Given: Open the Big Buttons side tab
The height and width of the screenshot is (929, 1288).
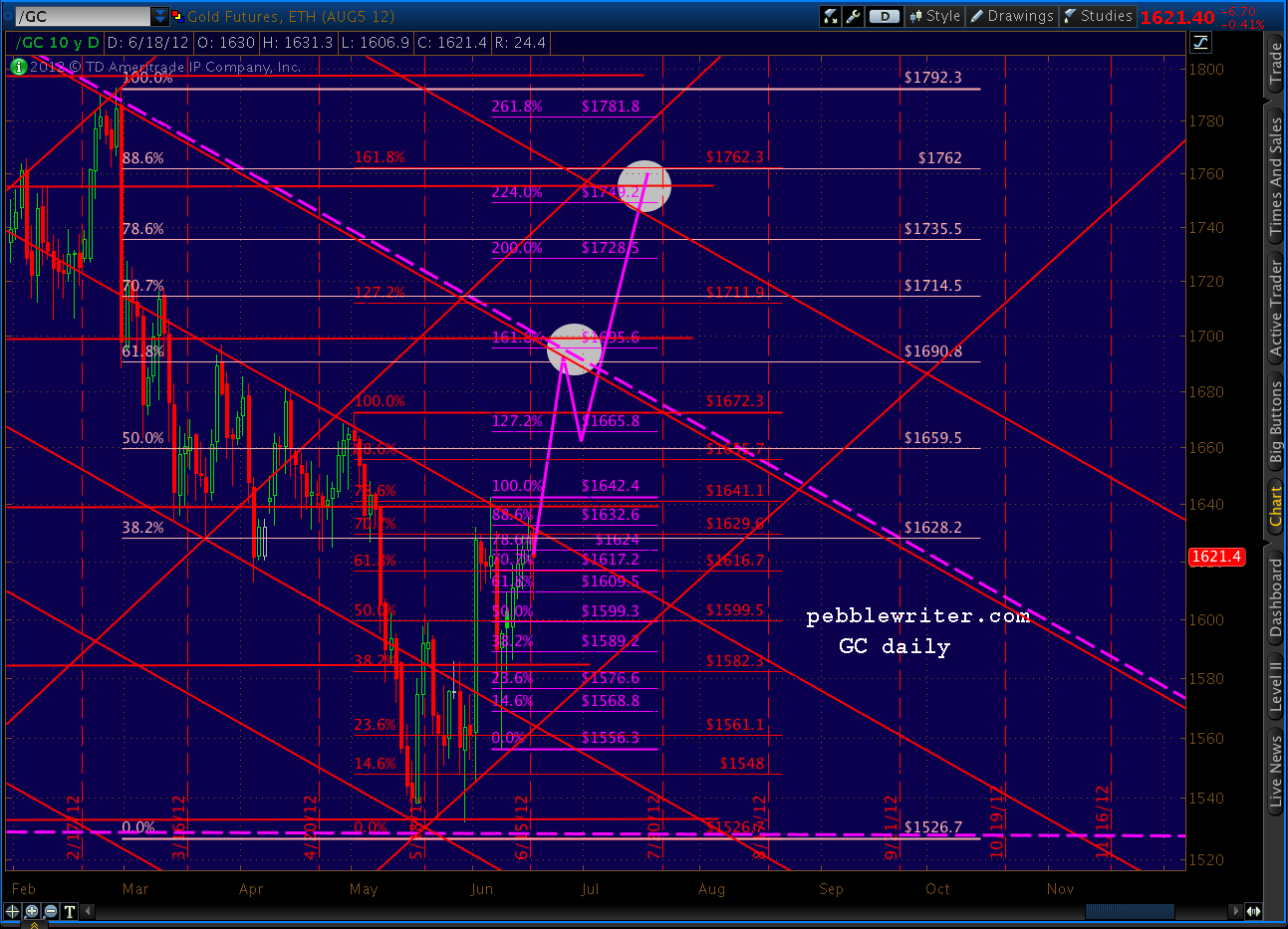Looking at the screenshot, I should coord(1275,422).
